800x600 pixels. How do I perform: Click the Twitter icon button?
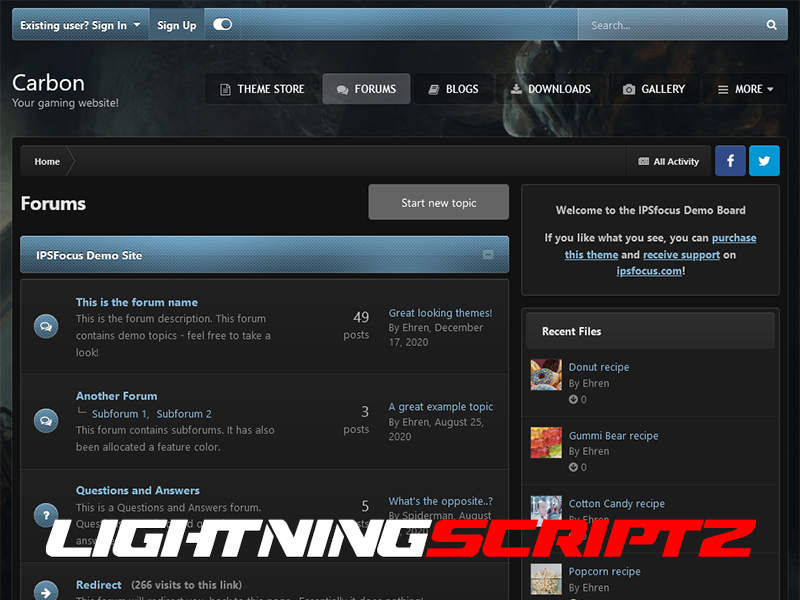pos(764,161)
